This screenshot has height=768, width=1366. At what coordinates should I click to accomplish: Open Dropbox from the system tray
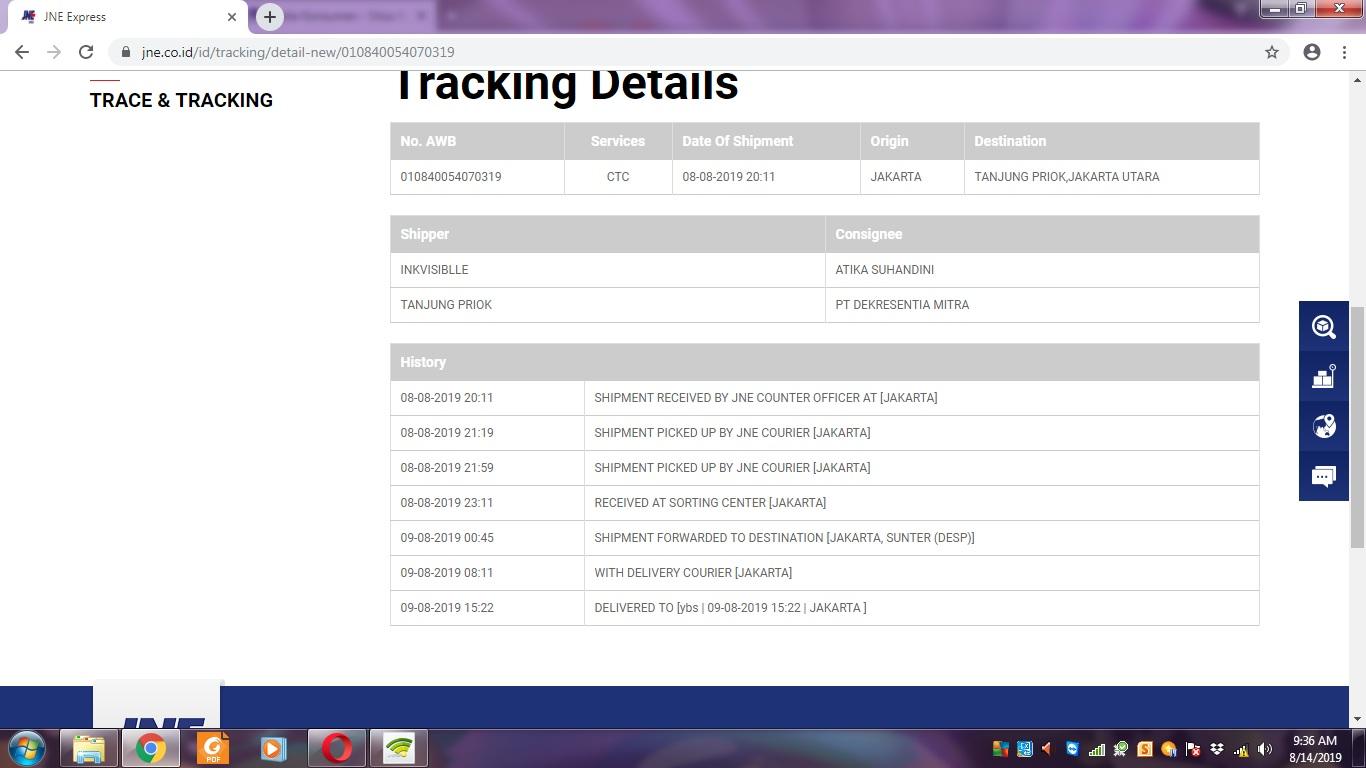(1217, 749)
